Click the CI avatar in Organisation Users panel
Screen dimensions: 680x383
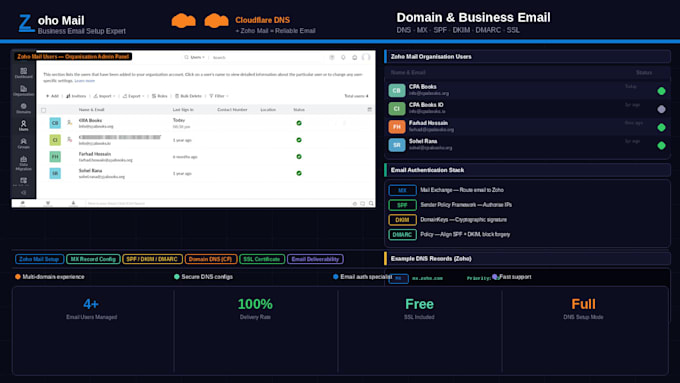397,108
